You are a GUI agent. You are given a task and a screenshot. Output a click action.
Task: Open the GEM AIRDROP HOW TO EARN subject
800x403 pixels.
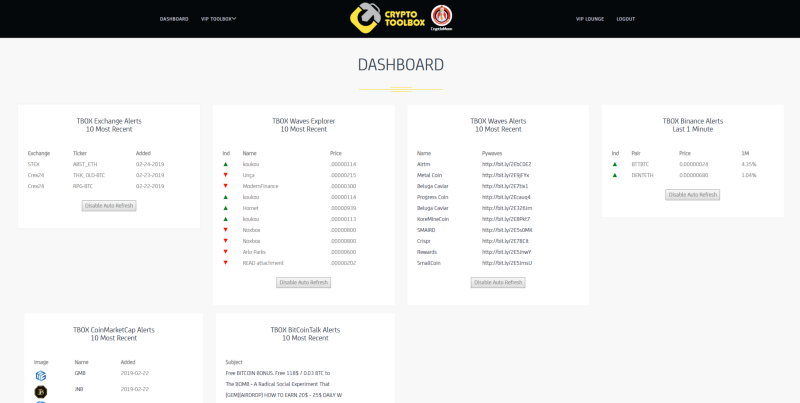coord(283,395)
